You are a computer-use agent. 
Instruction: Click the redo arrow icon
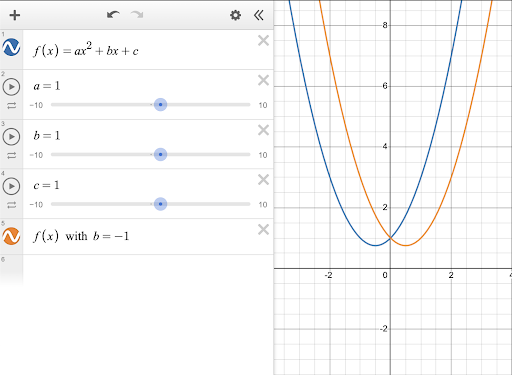(x=137, y=15)
